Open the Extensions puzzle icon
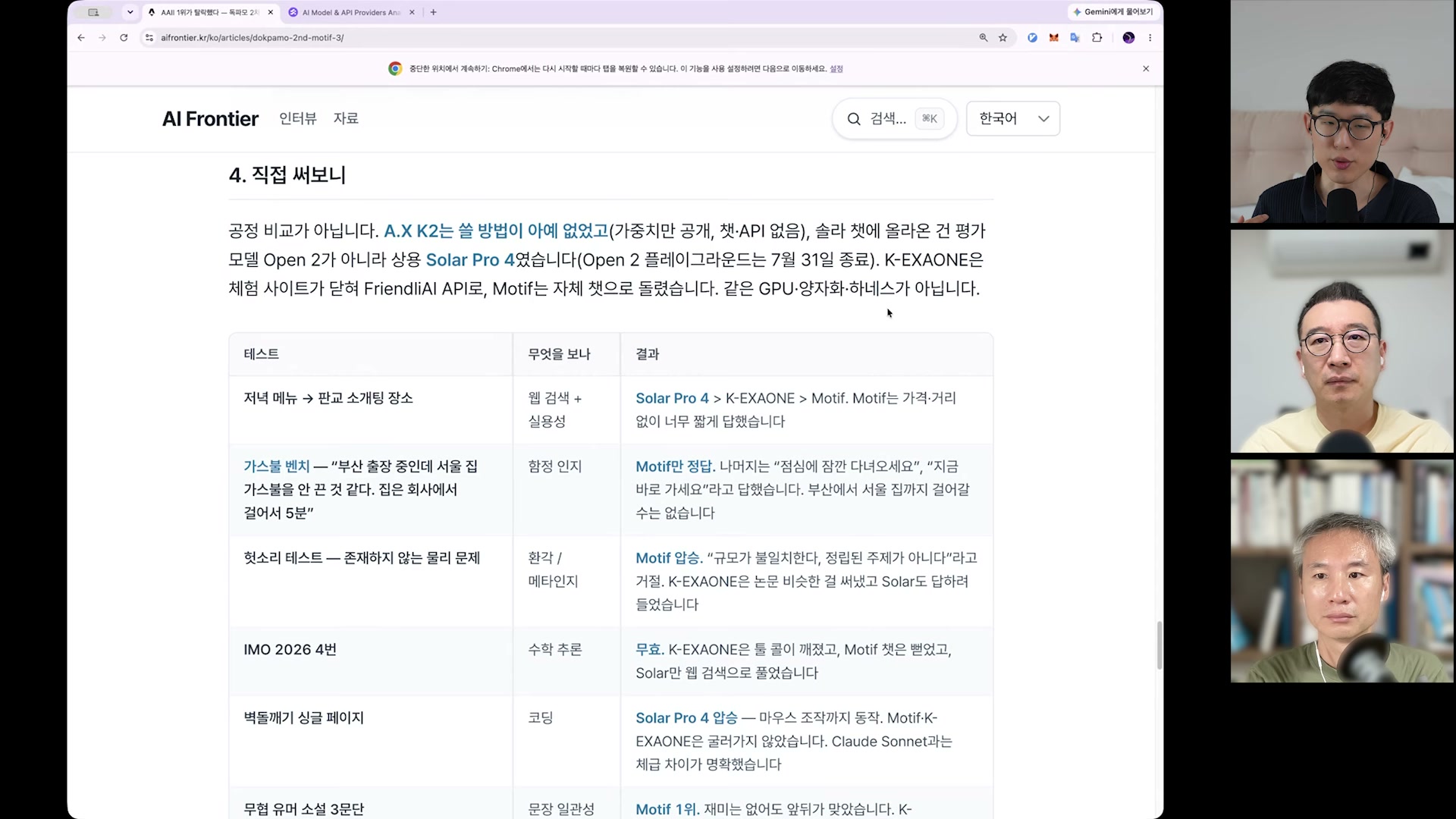 pyautogui.click(x=1097, y=37)
